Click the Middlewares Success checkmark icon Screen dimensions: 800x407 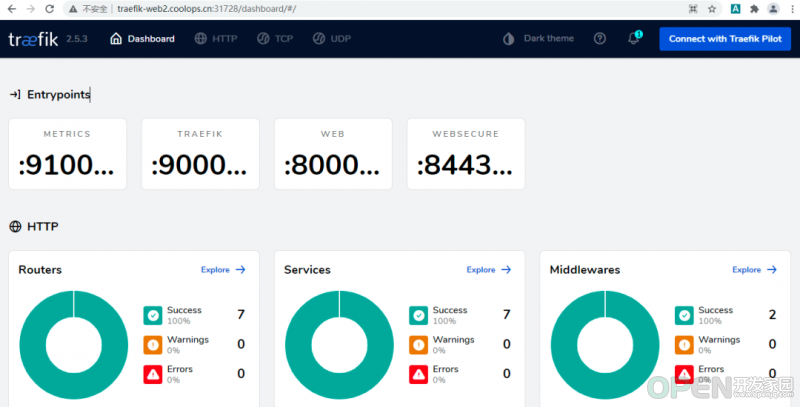684,316
